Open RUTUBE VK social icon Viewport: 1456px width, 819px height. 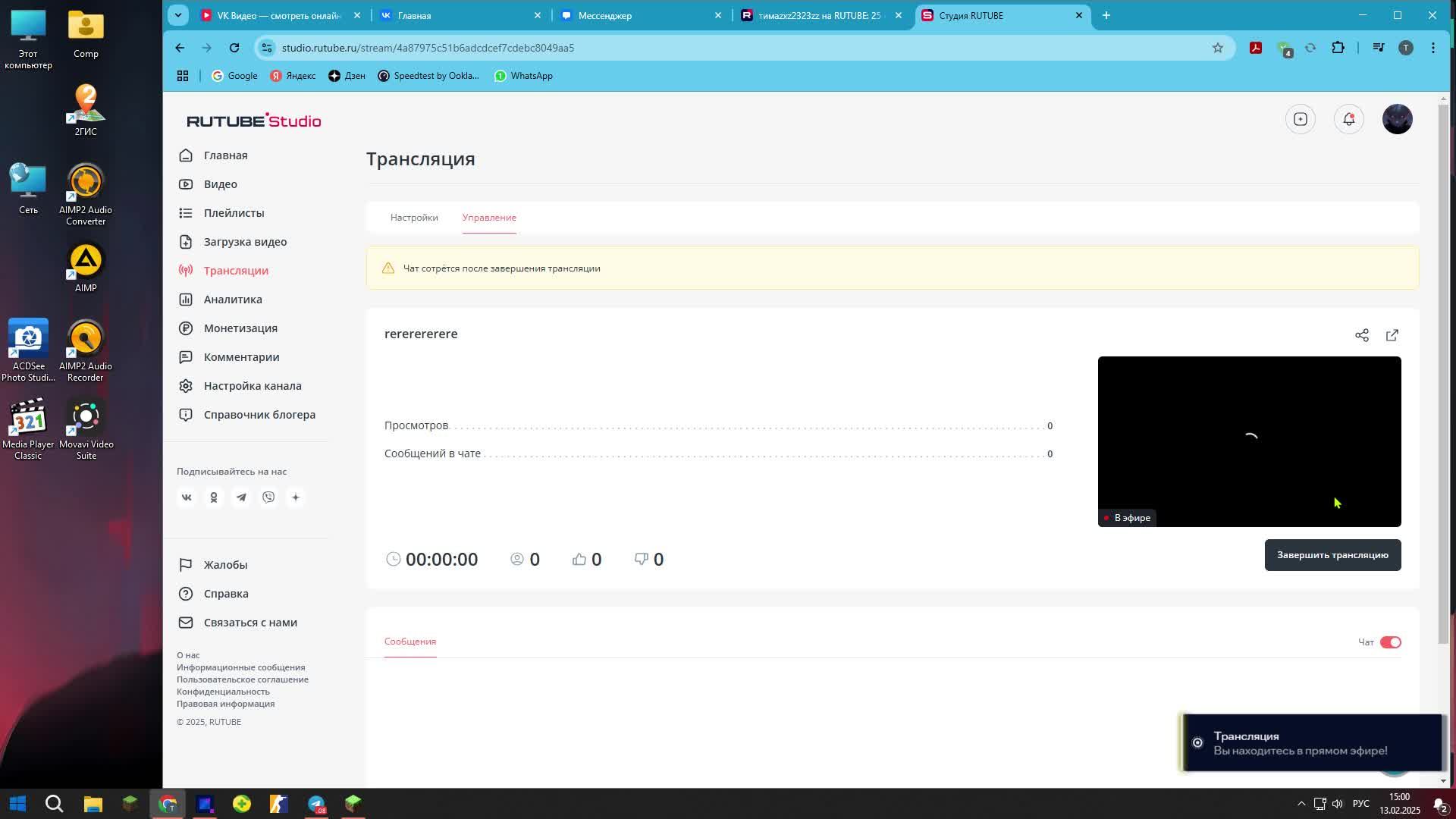(x=187, y=497)
